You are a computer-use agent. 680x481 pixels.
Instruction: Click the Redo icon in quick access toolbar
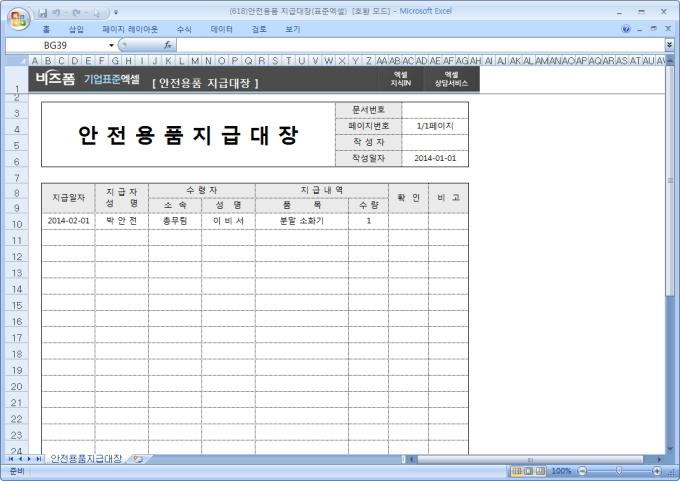click(x=76, y=13)
